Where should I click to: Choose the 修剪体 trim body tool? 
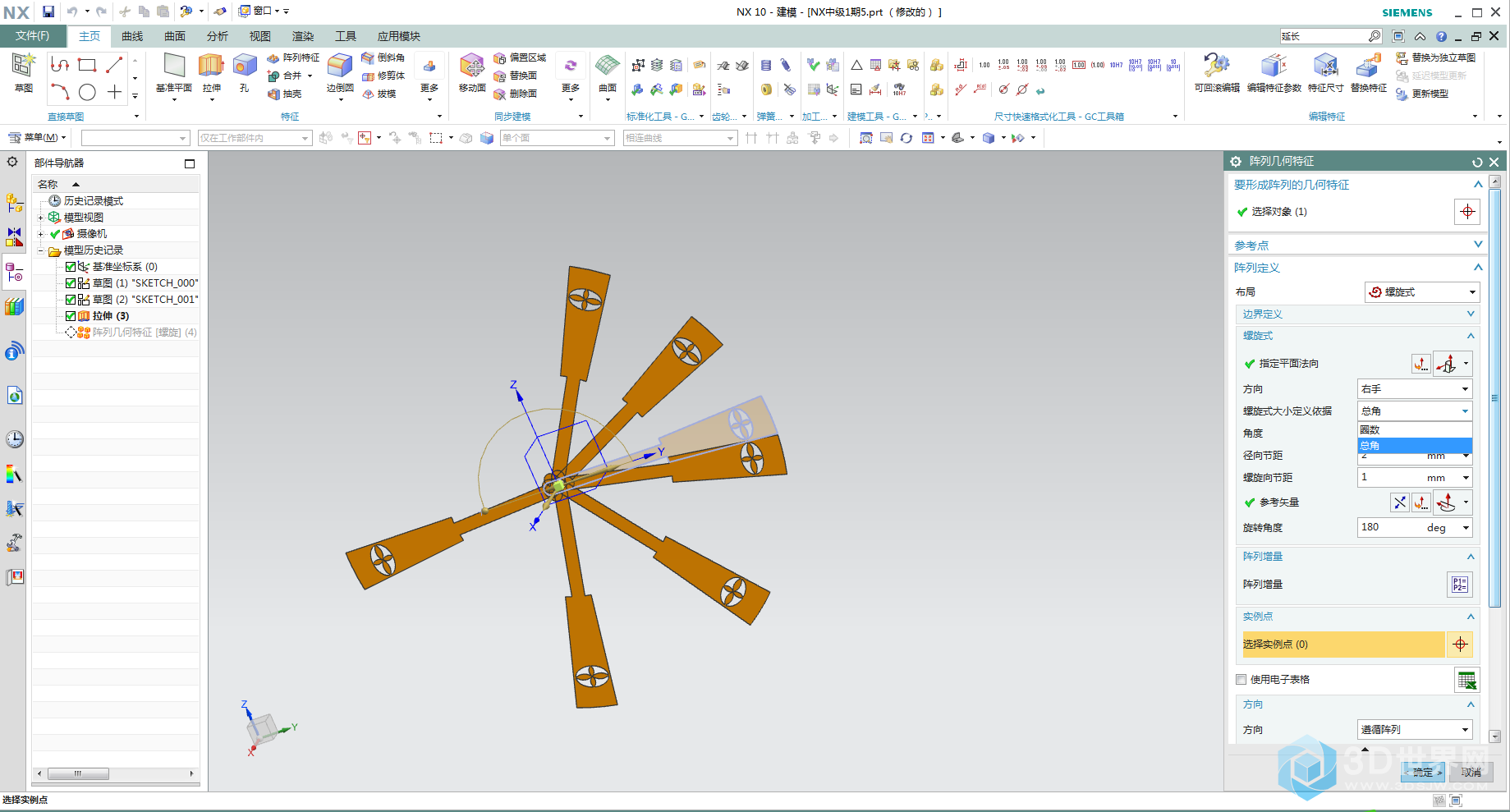(383, 76)
